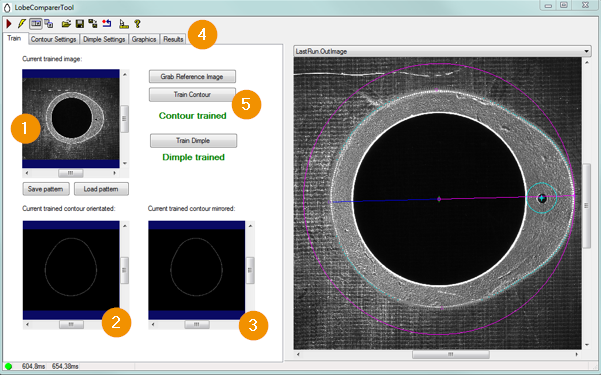601x375 pixels.
Task: Save the tool with floppy disk icon
Action: pos(79,24)
